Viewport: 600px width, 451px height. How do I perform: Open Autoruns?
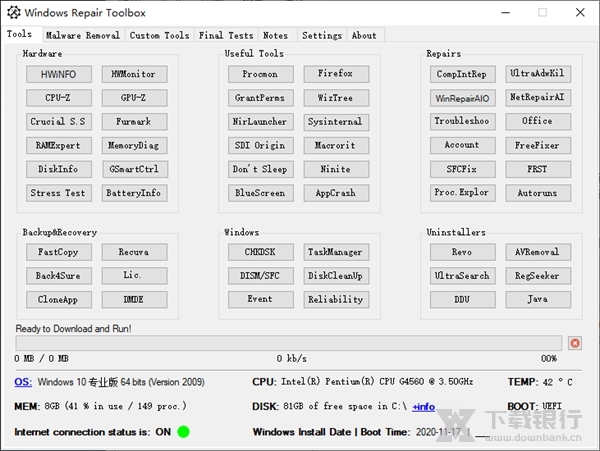538,193
